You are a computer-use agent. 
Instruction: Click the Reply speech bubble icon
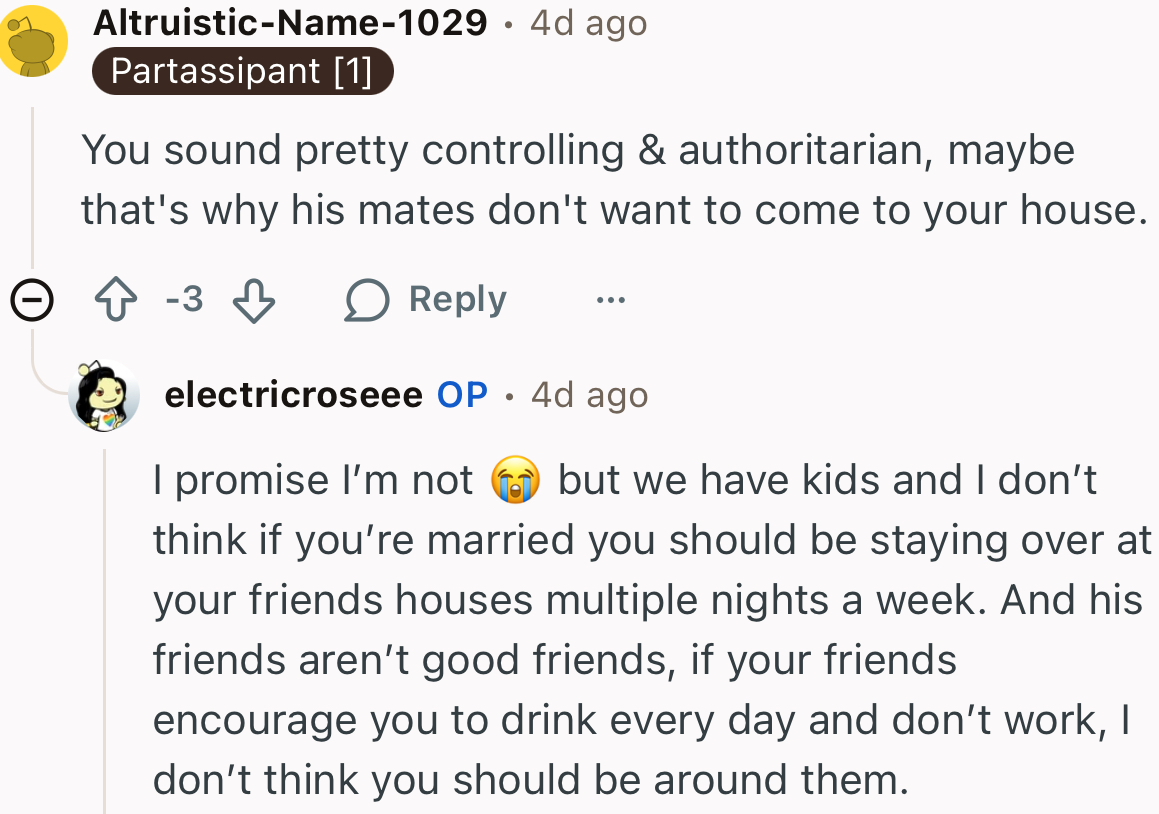368,298
